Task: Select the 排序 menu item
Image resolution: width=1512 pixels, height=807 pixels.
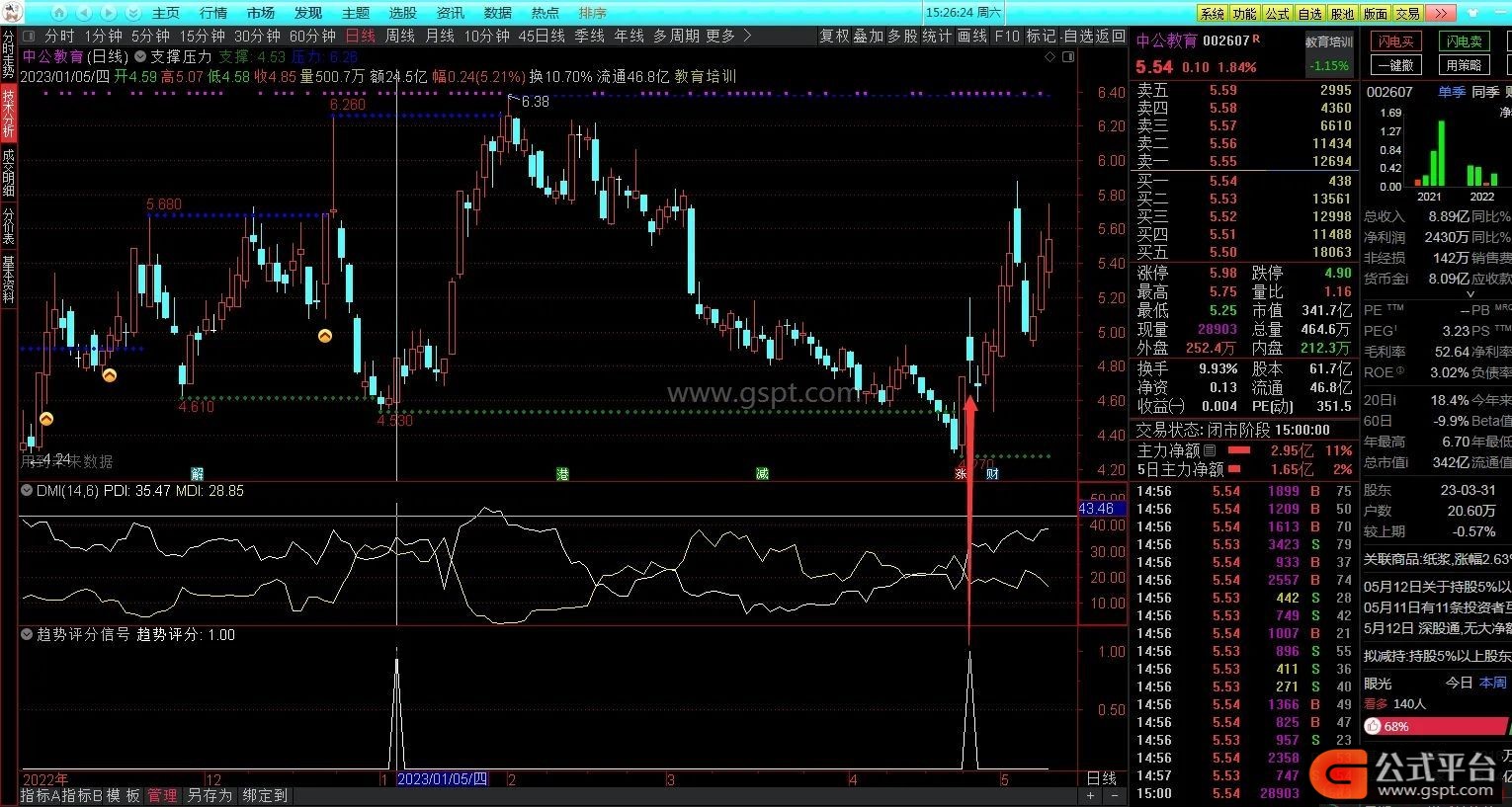Action: (x=593, y=13)
